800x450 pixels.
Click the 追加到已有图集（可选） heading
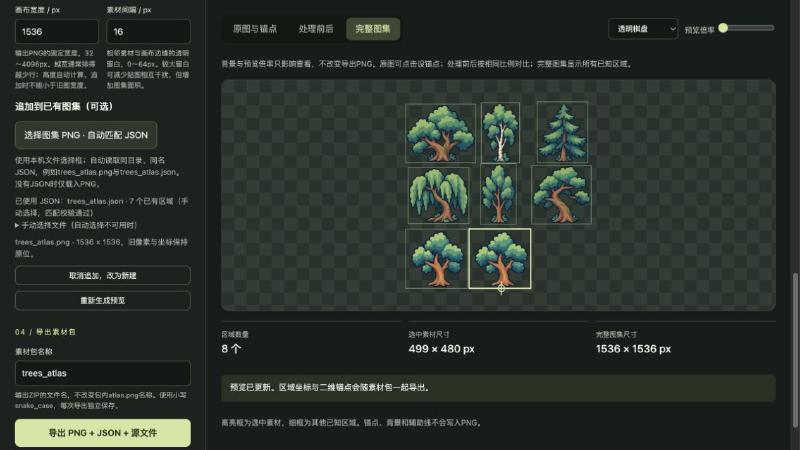(64, 107)
